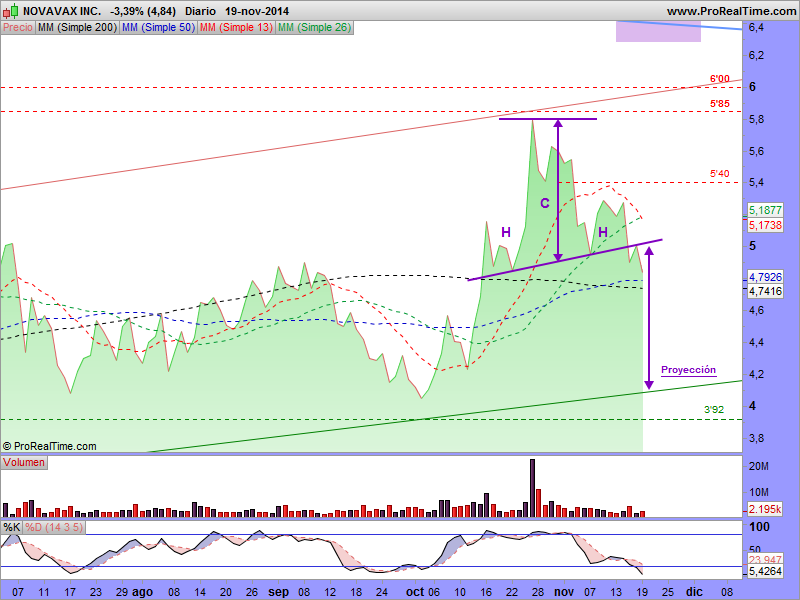
Task: Click the 100 stochastic axis label
Action: (760, 527)
